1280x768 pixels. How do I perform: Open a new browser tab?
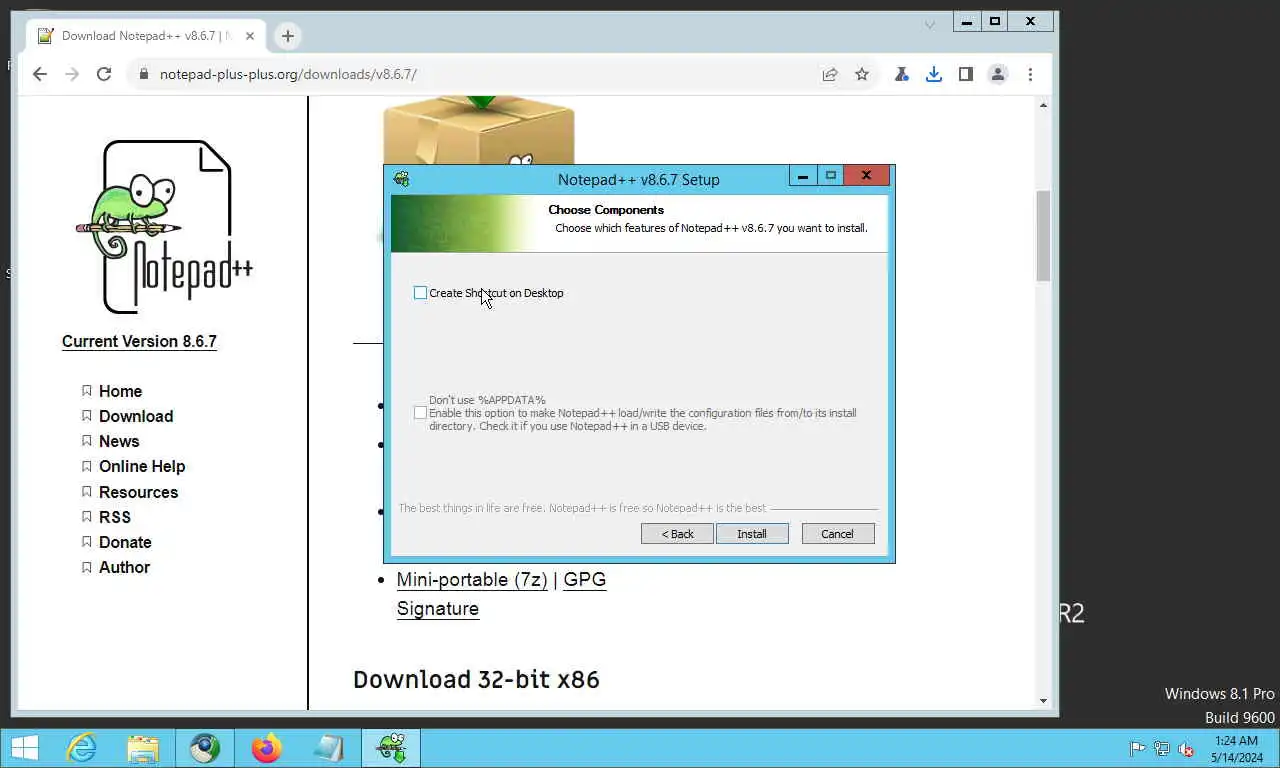pos(287,36)
